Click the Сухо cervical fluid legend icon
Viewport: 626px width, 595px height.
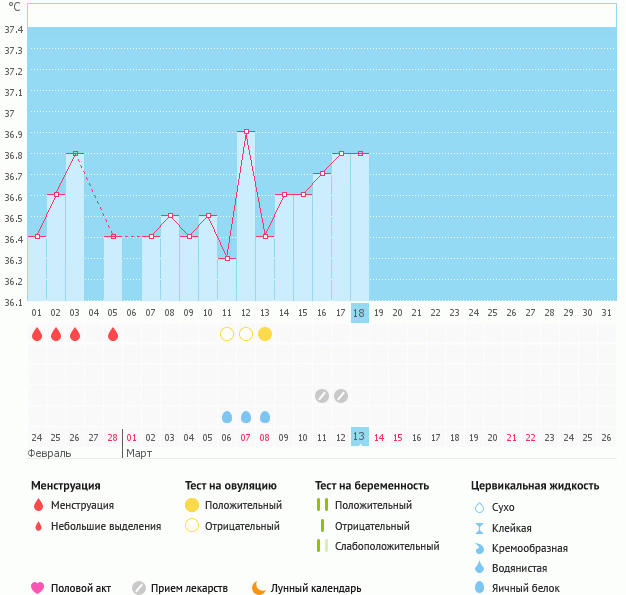(x=479, y=507)
